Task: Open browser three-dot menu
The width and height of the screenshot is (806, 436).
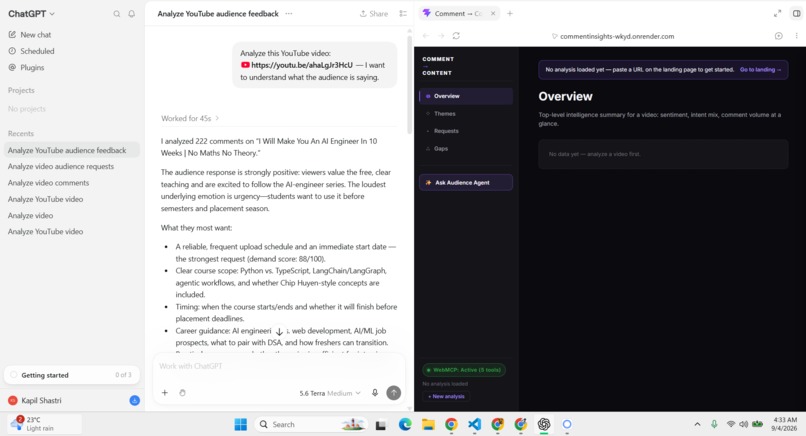Action: point(796,36)
